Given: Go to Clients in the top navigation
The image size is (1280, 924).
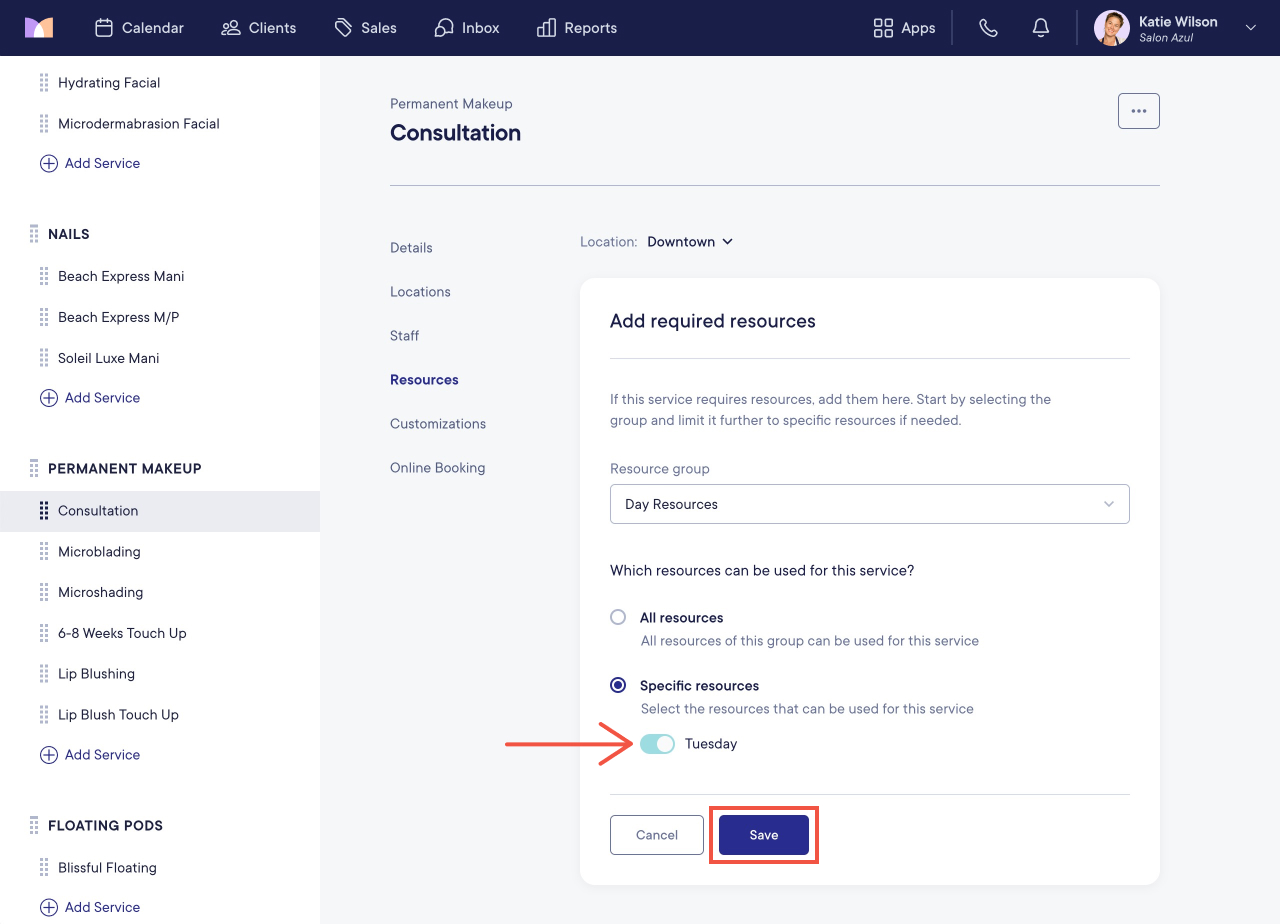Looking at the screenshot, I should point(258,28).
